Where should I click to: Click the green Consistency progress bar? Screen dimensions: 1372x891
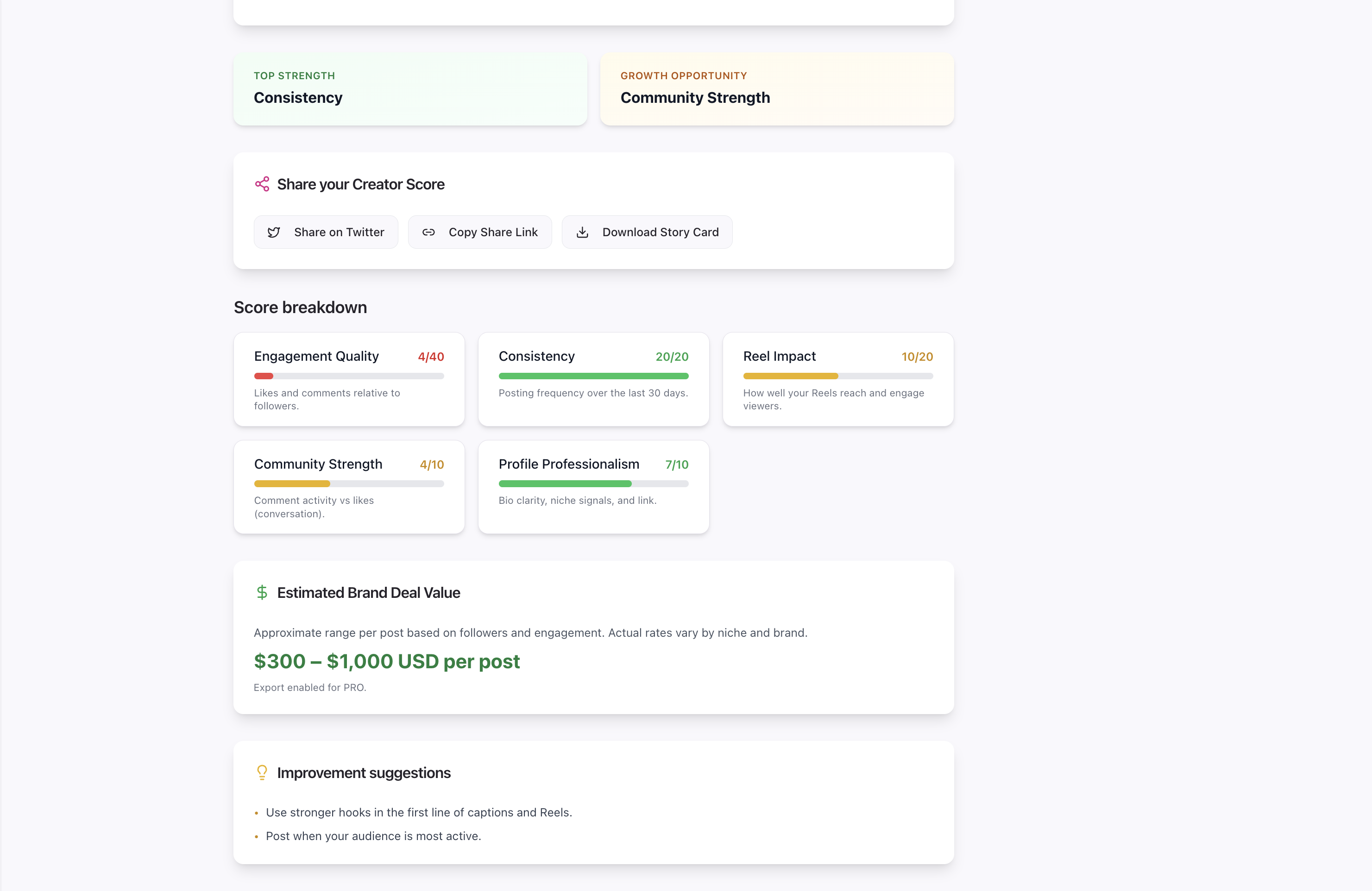(593, 376)
